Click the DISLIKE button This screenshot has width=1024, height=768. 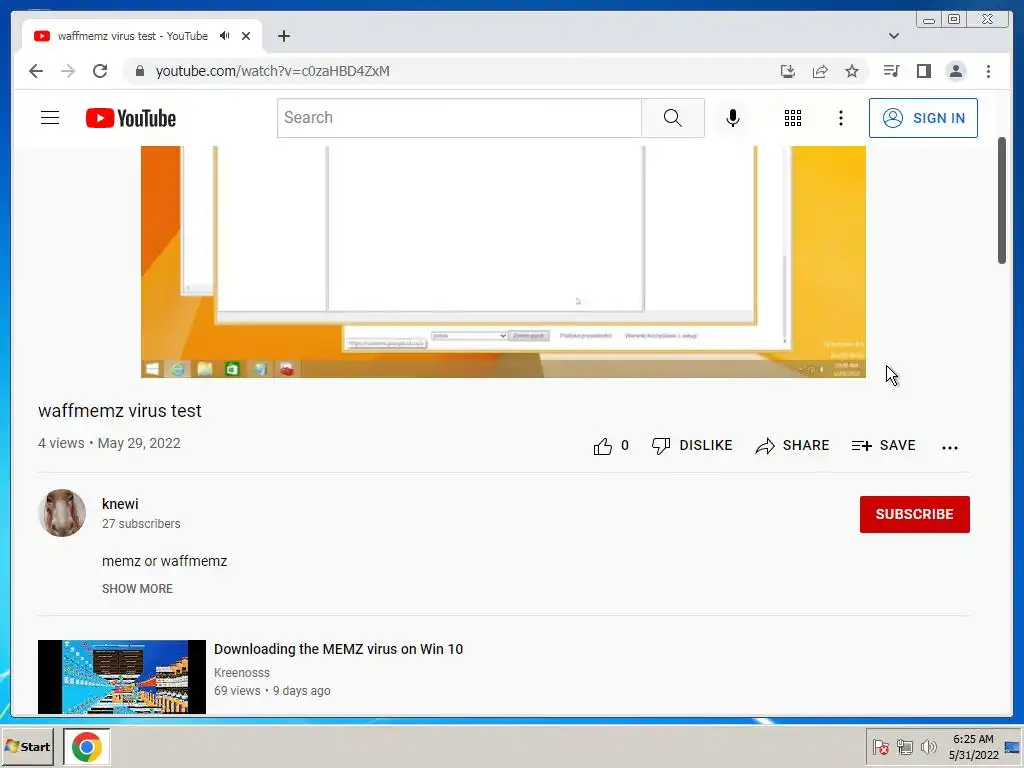click(692, 445)
